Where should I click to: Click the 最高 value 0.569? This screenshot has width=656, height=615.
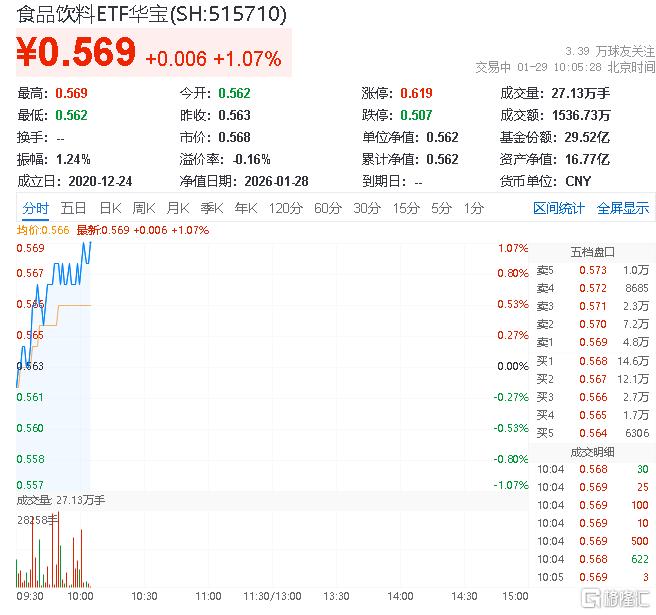[x=71, y=93]
